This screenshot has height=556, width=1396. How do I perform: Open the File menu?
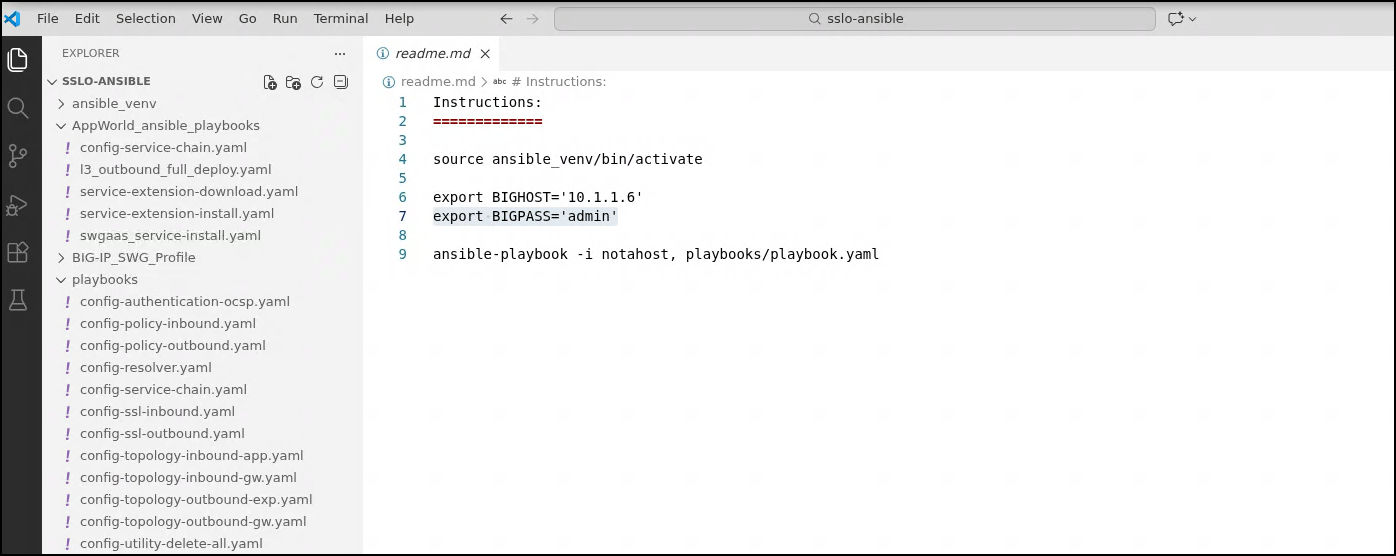click(x=47, y=18)
